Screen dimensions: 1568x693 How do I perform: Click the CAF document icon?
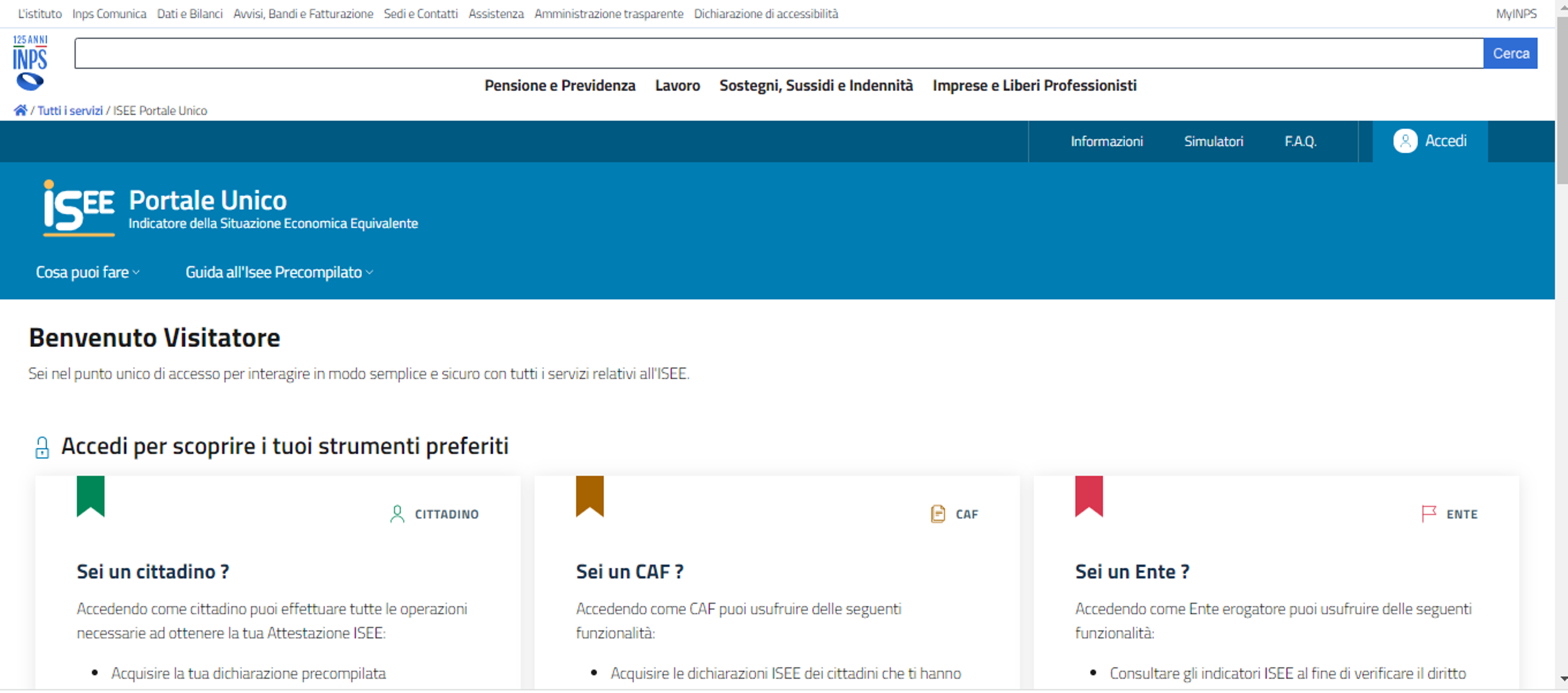tap(937, 515)
